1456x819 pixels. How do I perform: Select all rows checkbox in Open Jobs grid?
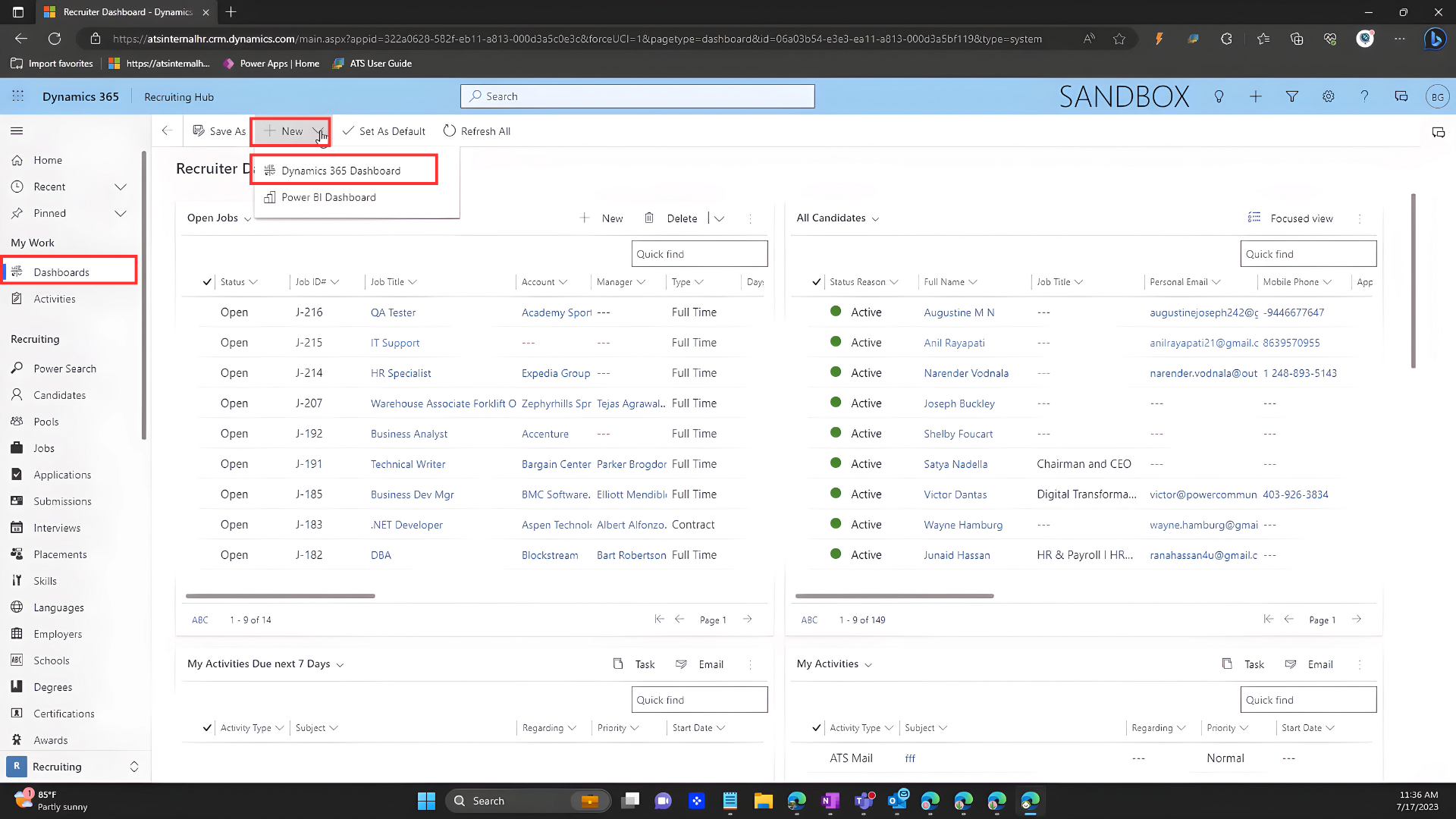click(207, 282)
